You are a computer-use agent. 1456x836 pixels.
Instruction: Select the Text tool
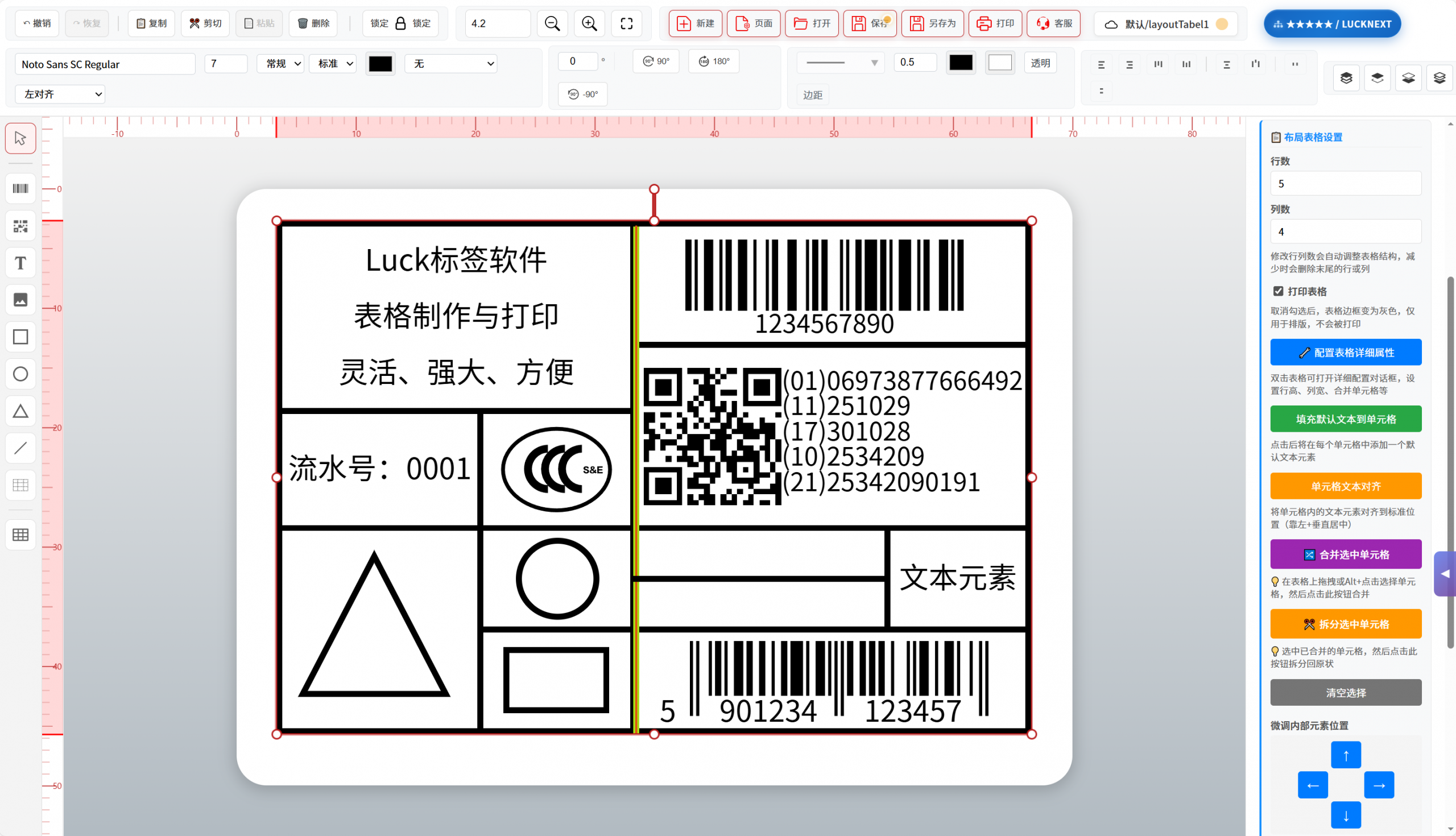click(x=20, y=263)
